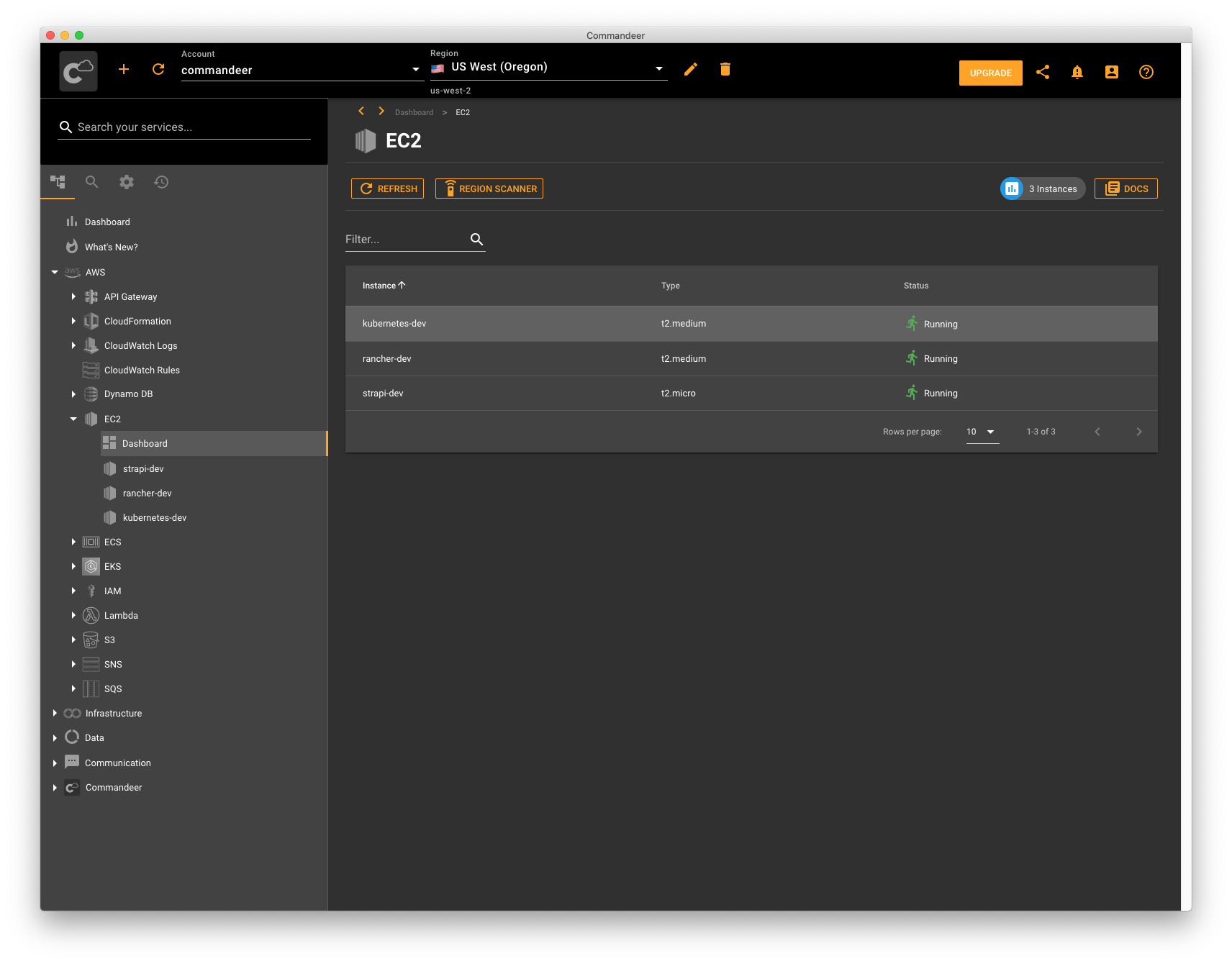Open strapi-dev row in instance table
The width and height of the screenshot is (1232, 964).
pyautogui.click(x=751, y=393)
